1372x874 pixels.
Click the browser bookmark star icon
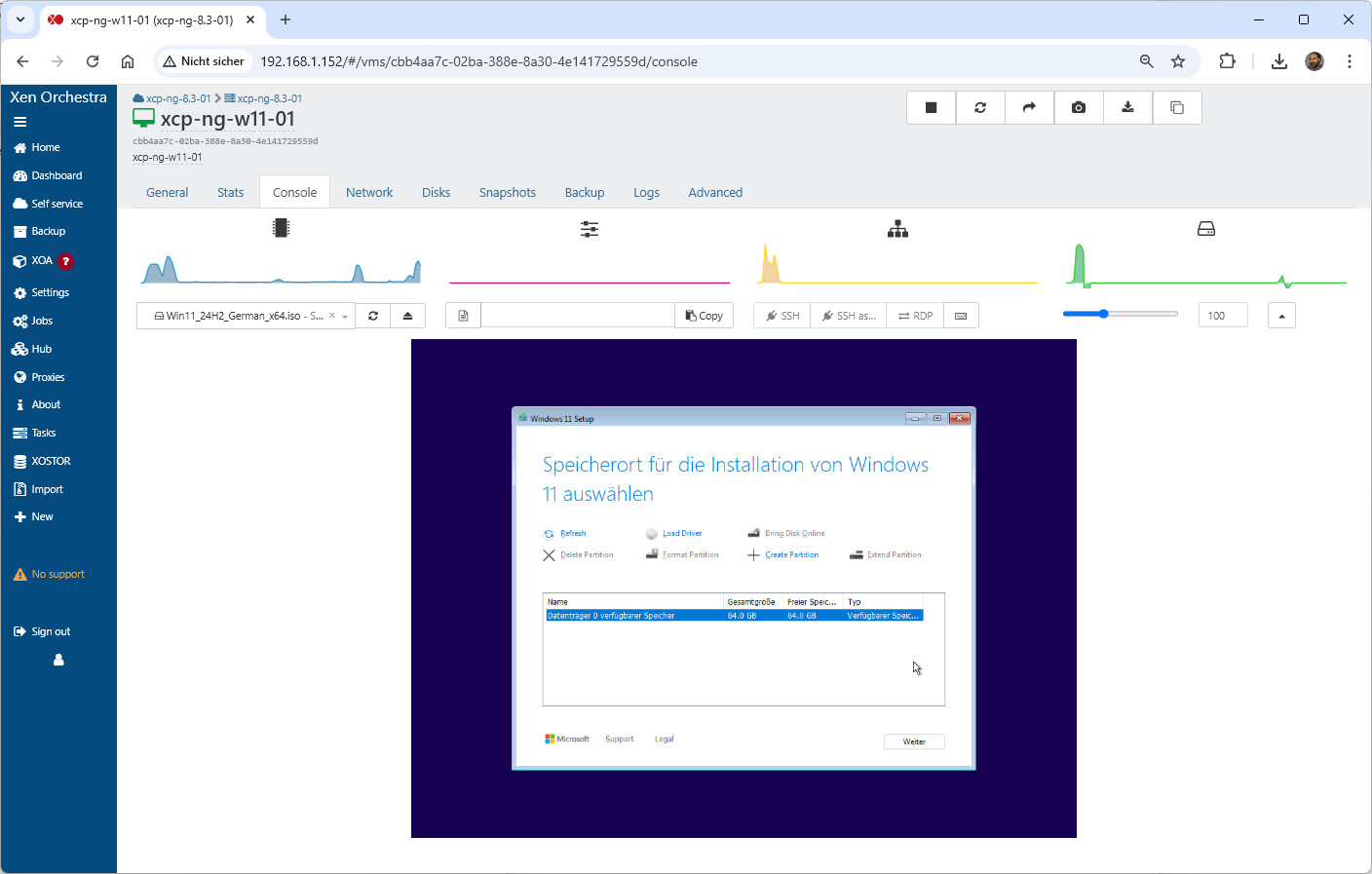1178,61
